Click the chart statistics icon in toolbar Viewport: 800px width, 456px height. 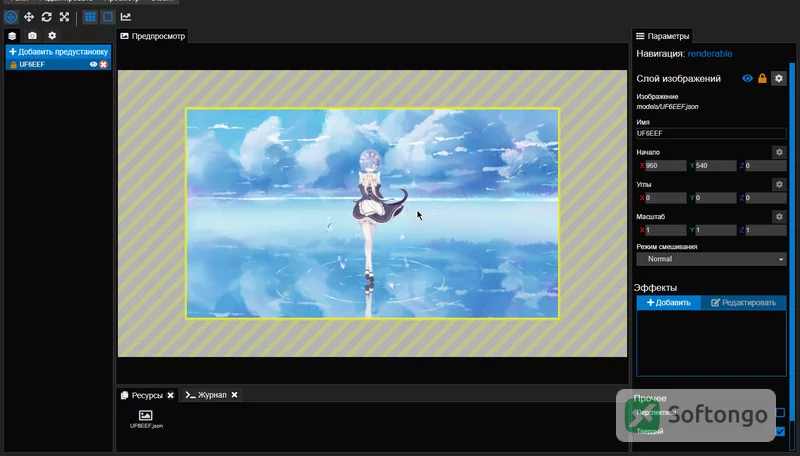[126, 17]
